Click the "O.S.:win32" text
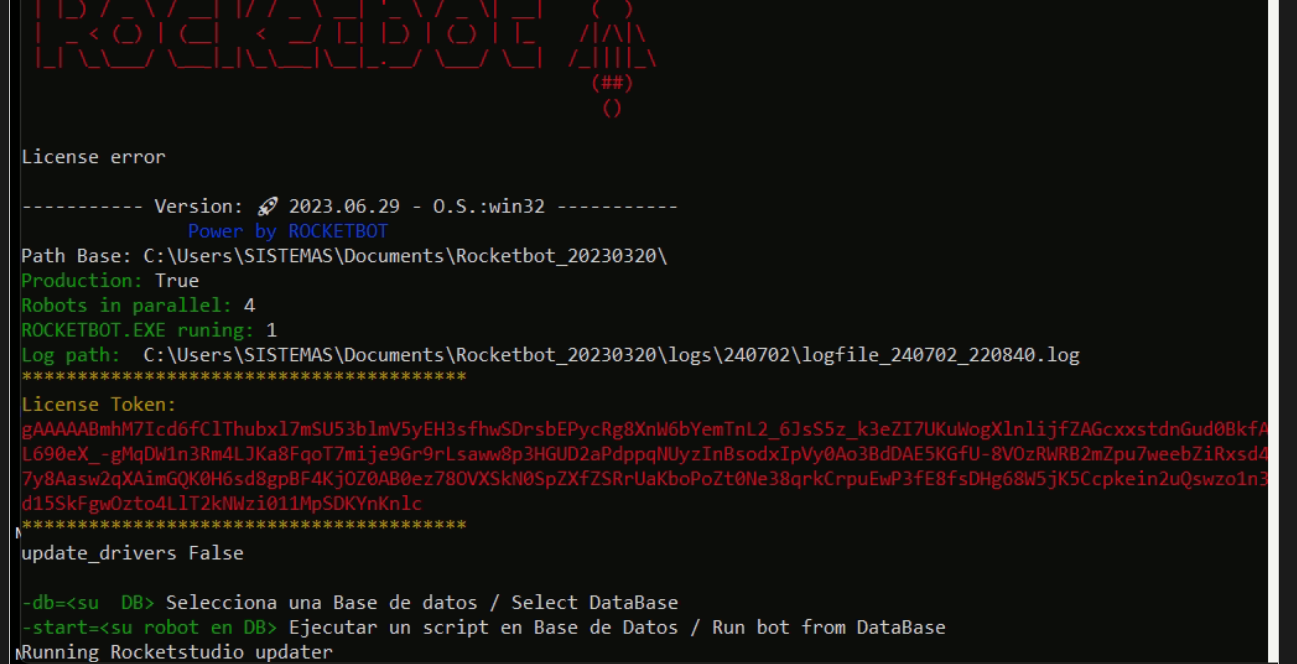Image resolution: width=1297 pixels, height=664 pixels. [488, 207]
